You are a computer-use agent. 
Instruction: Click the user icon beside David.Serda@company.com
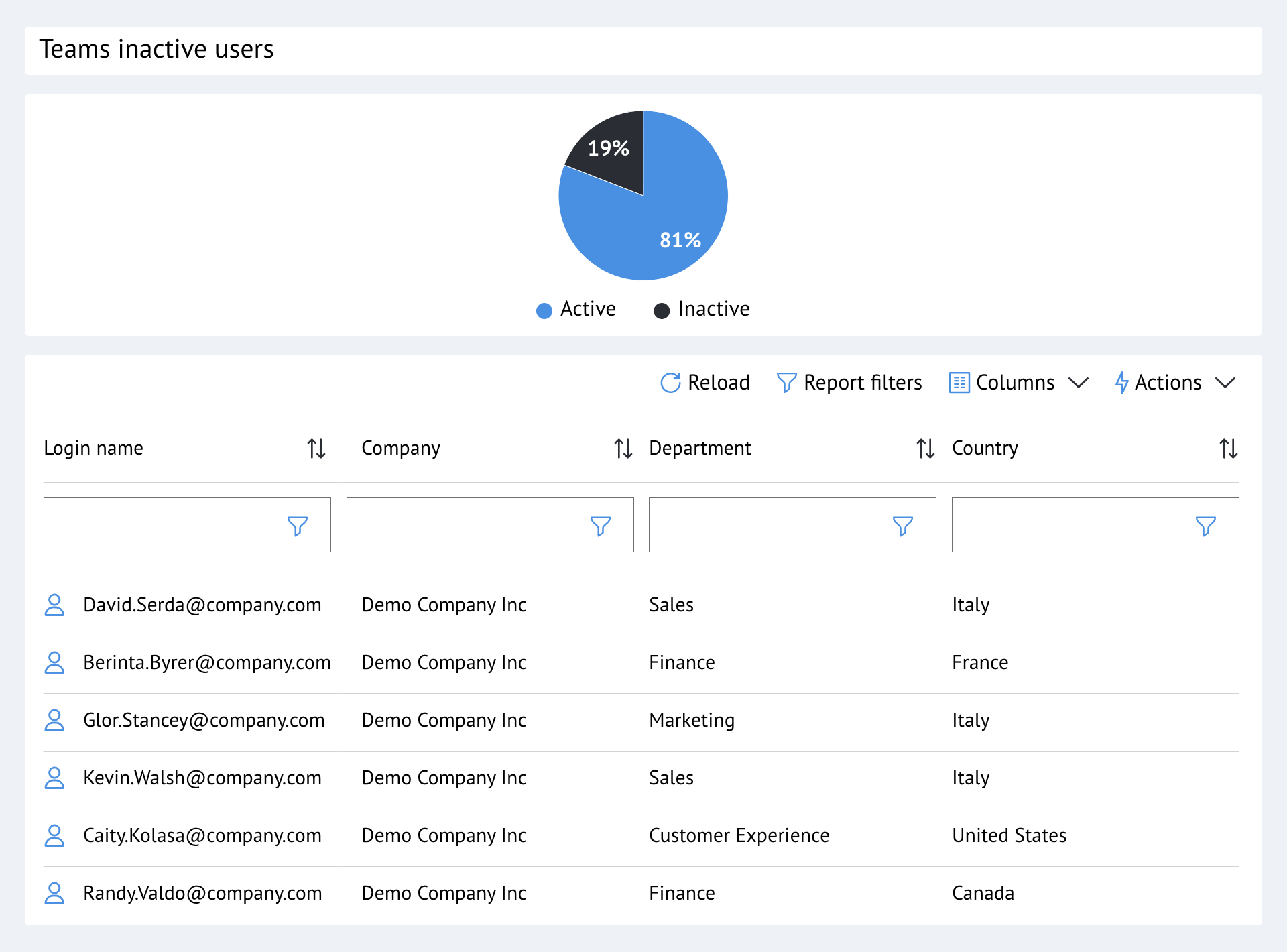(55, 605)
